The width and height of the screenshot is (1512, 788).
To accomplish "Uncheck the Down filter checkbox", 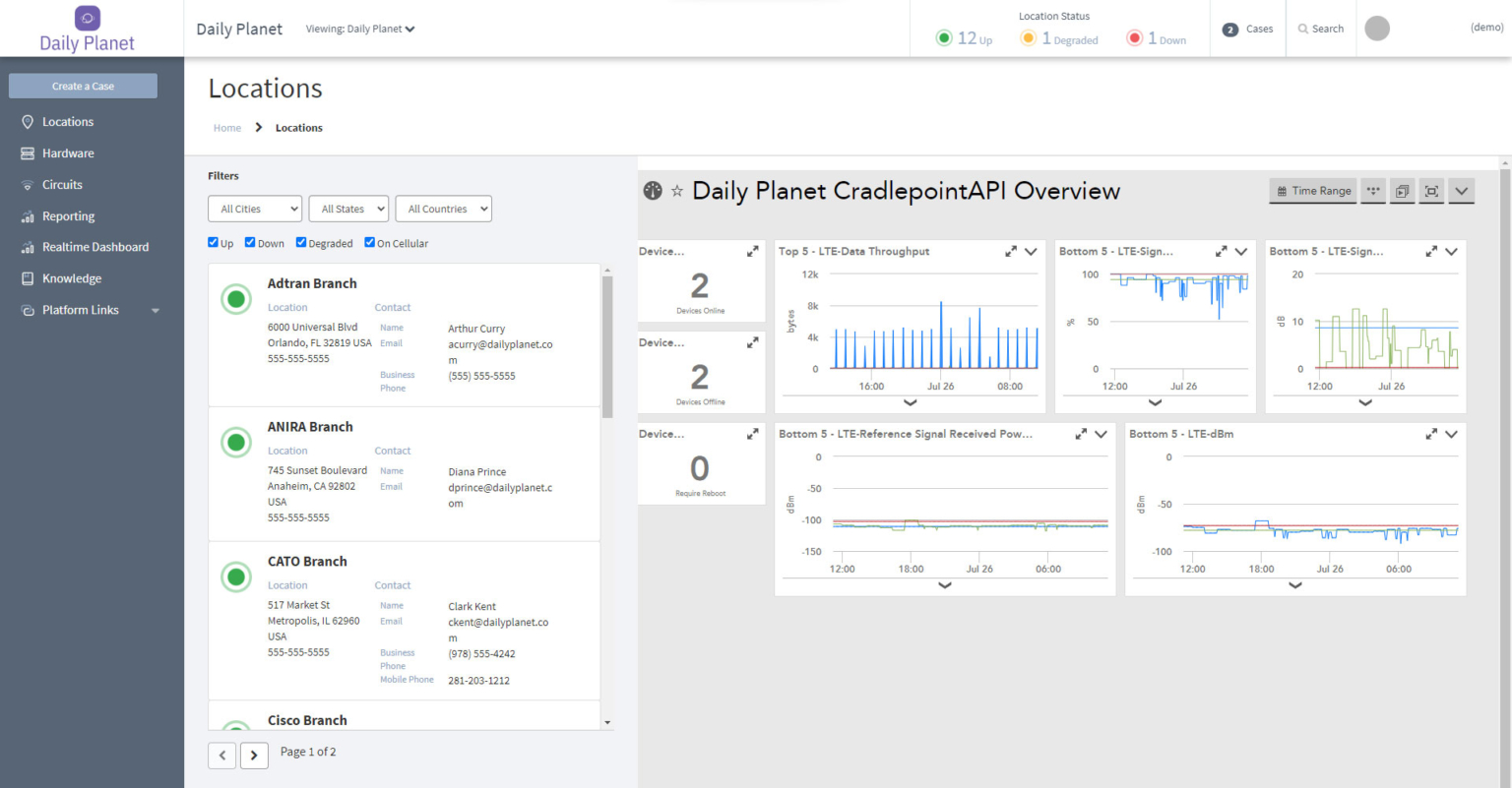I will 250,243.
